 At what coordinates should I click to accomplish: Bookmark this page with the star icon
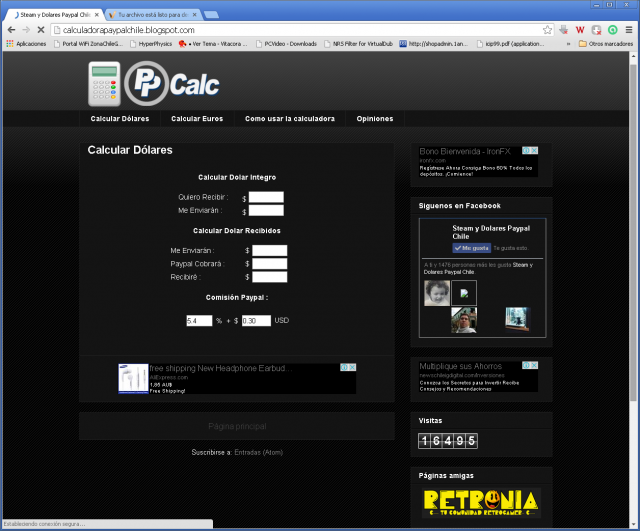547,30
